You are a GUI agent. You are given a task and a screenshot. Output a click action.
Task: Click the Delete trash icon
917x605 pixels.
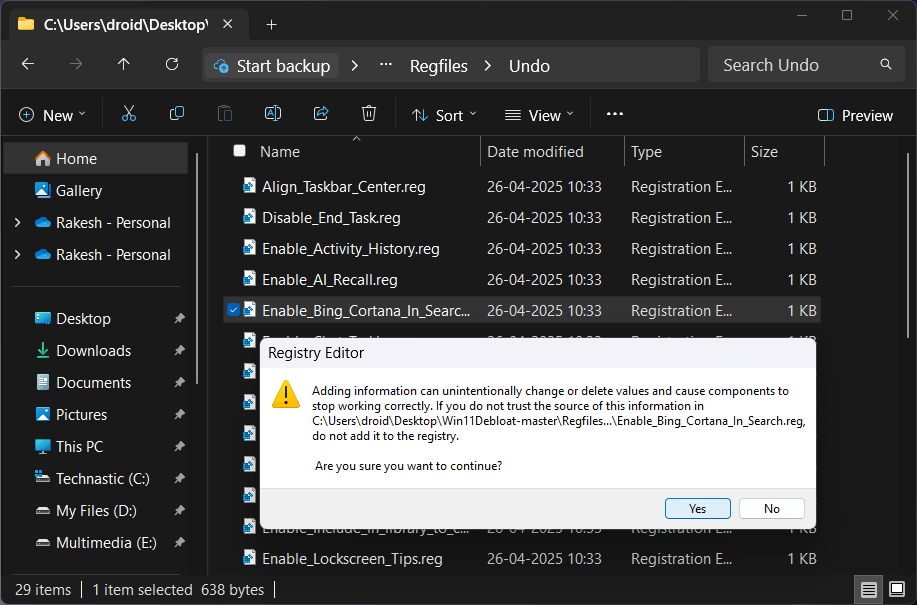tap(369, 114)
